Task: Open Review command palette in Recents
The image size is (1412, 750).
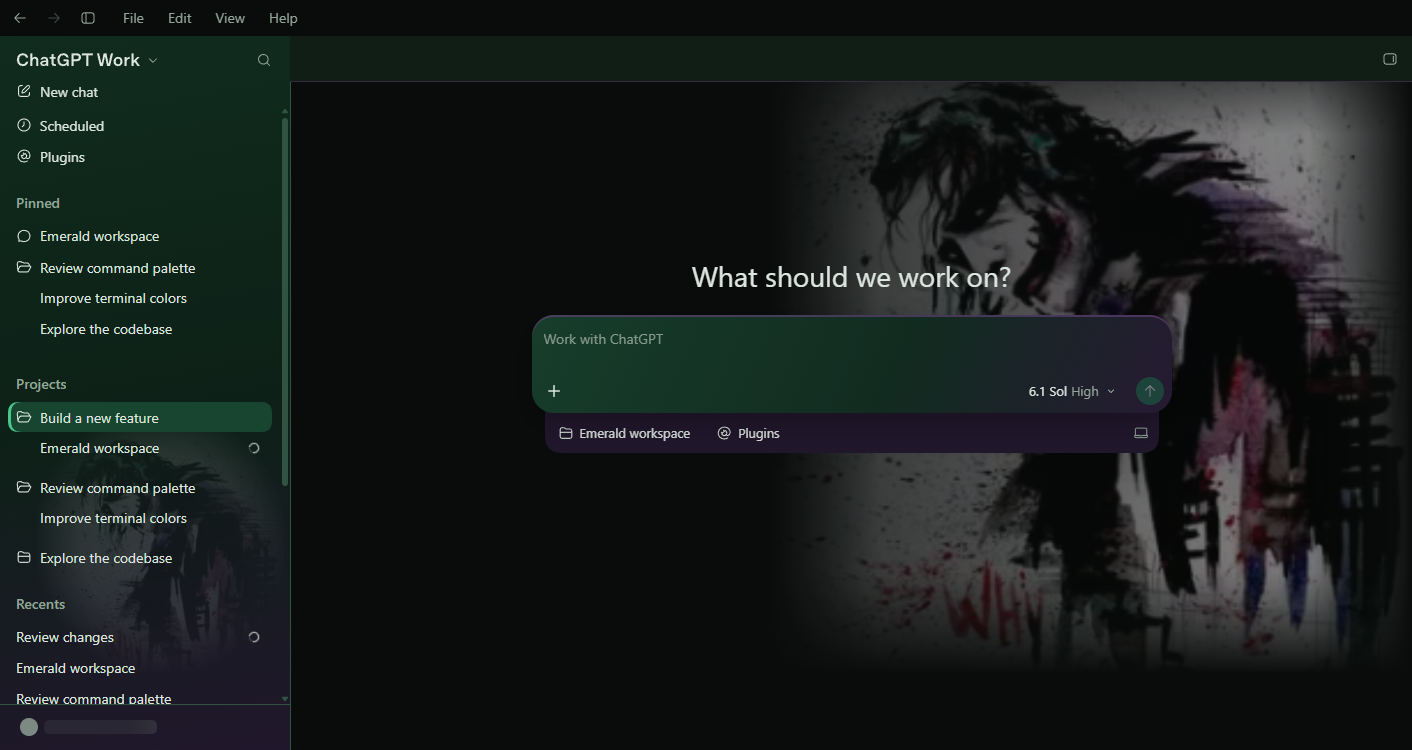Action: coord(94,699)
